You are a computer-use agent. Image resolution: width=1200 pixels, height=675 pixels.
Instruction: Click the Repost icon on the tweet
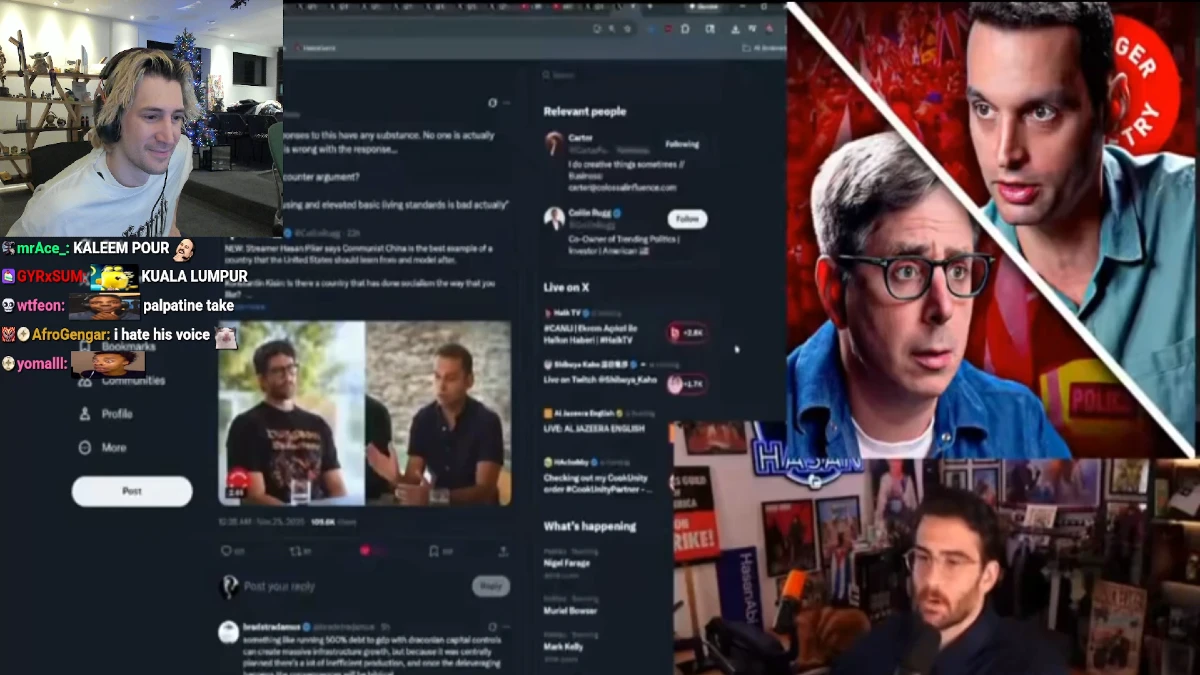click(x=297, y=551)
